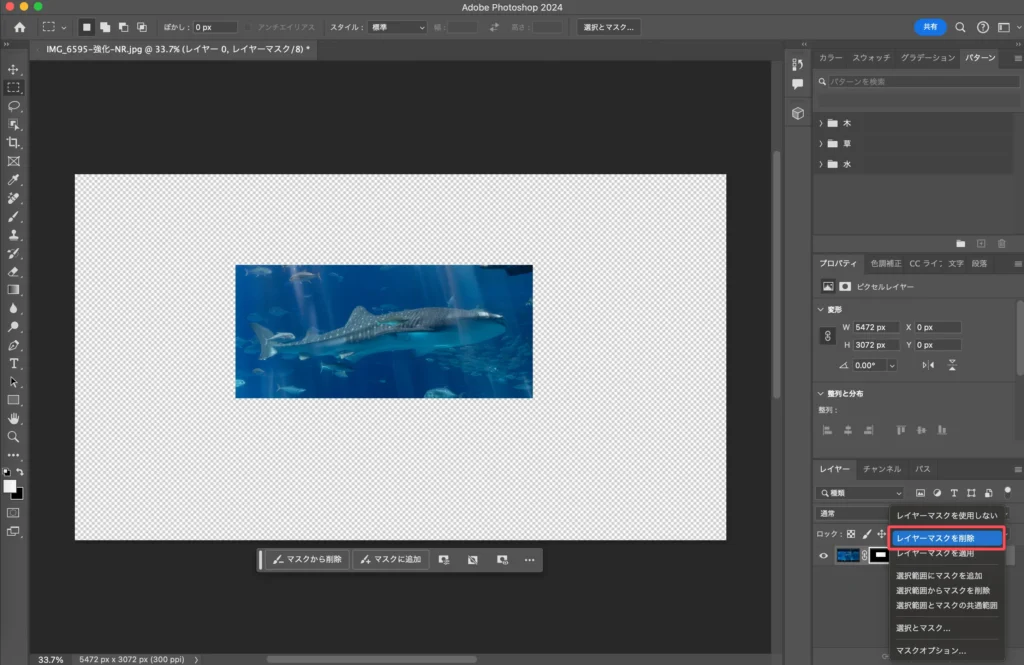The height and width of the screenshot is (665, 1024).
Task: Toggle visibility of layer 0 eye icon
Action: coord(824,556)
